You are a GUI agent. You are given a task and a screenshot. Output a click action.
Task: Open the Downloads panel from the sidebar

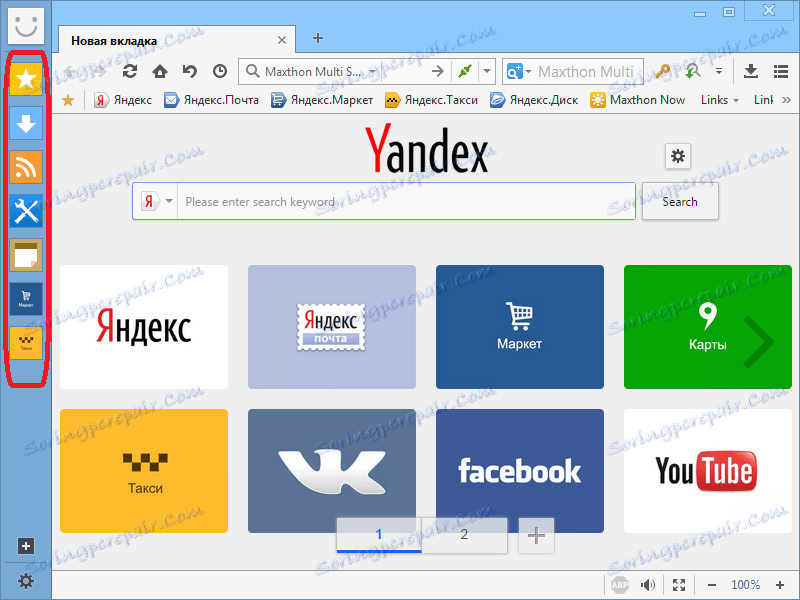(26, 123)
